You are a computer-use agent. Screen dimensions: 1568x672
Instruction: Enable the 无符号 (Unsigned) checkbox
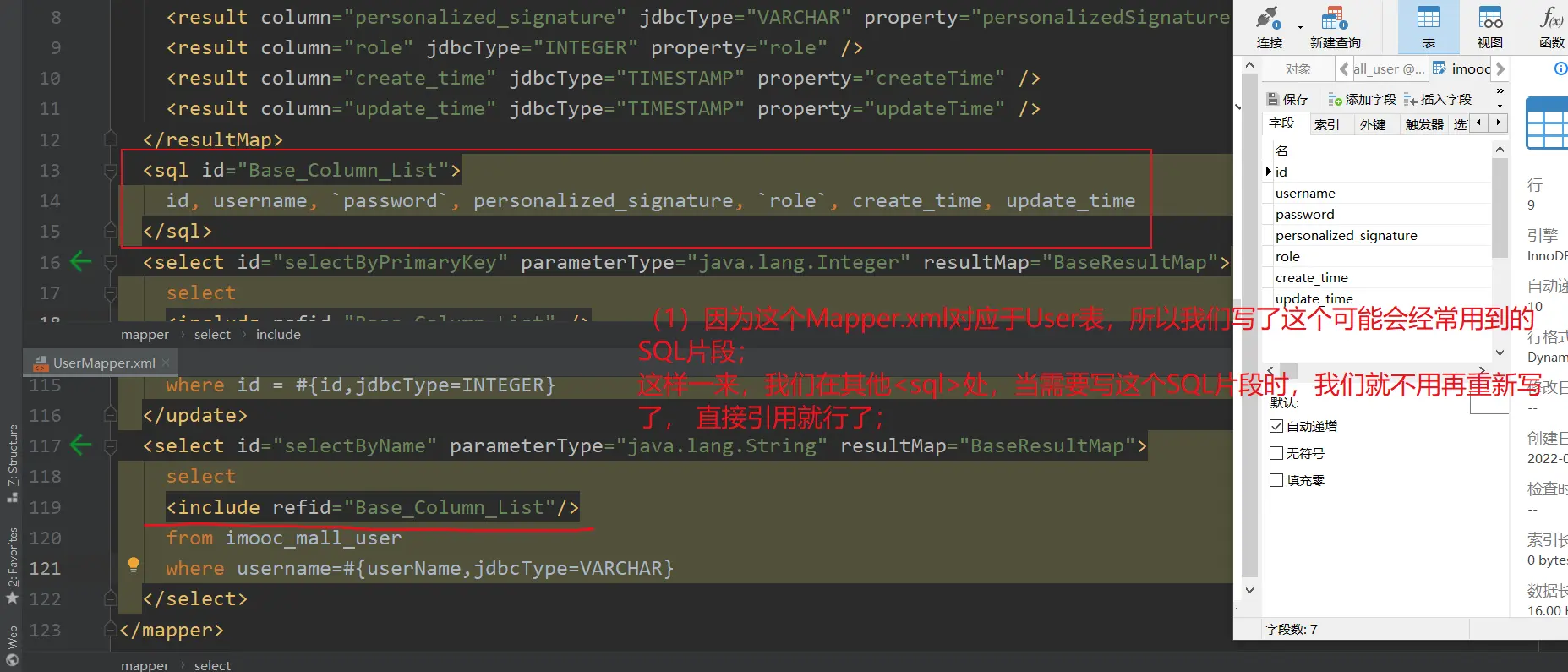tap(1276, 454)
